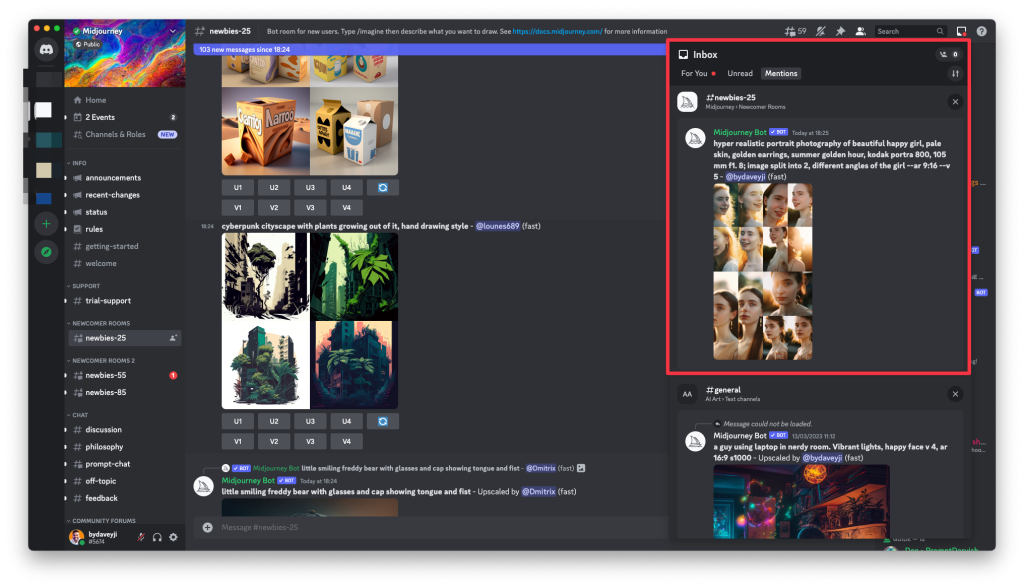Open cyberpunk cityscape image grid thumbnail
Screen dimensions: 1024x588
310,321
